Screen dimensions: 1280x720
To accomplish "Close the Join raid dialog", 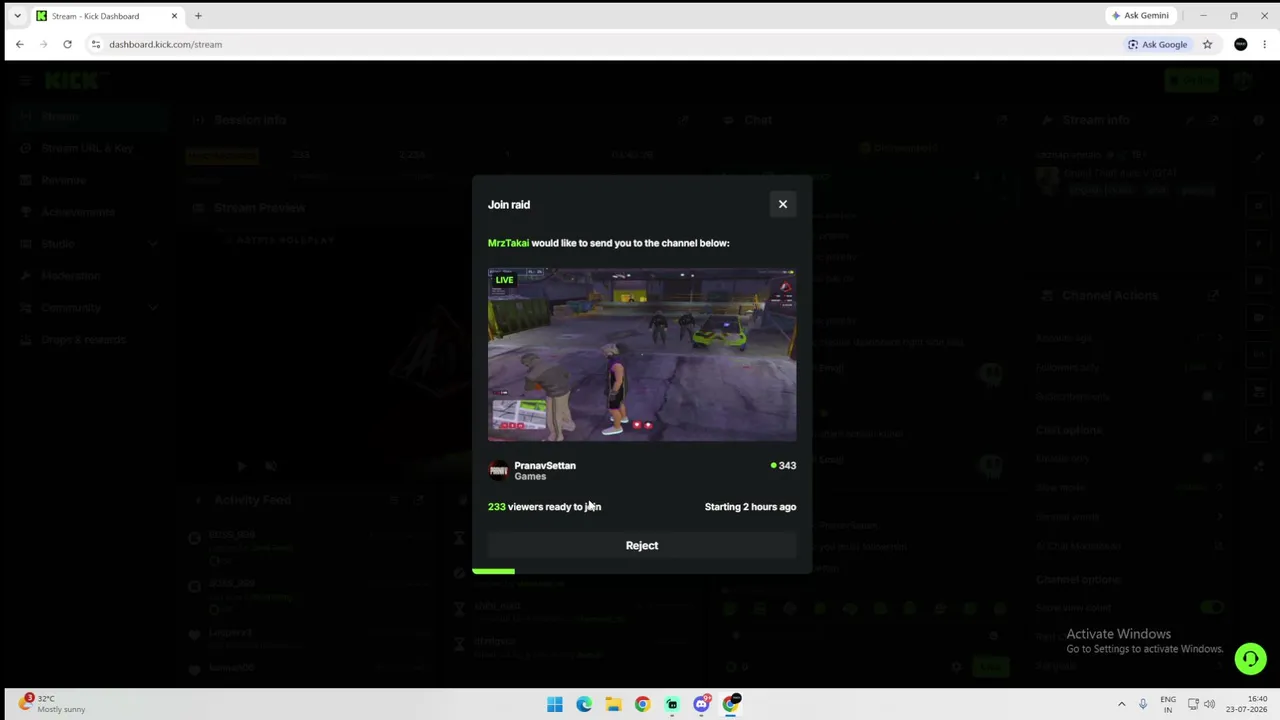I will [x=783, y=204].
